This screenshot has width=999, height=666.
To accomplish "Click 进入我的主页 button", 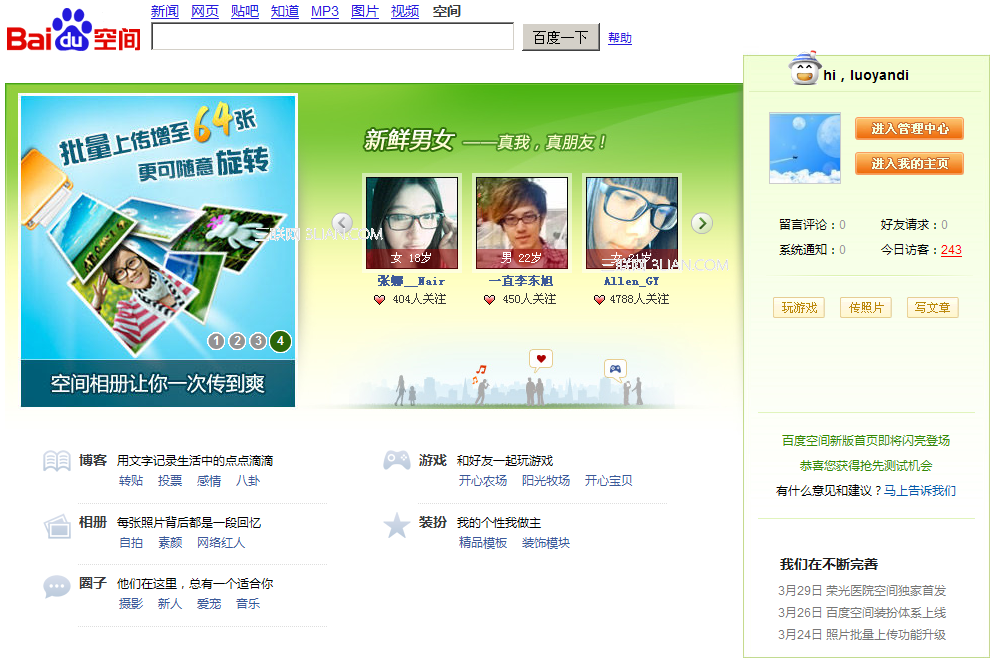I will tap(909, 164).
